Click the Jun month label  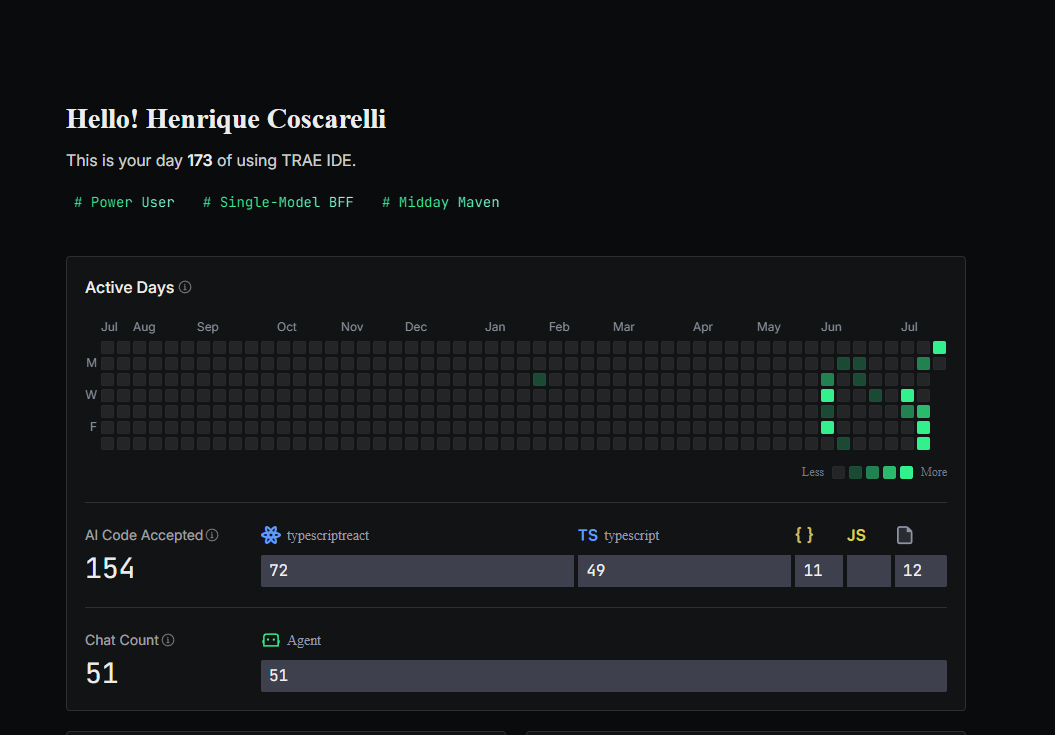[x=832, y=327]
